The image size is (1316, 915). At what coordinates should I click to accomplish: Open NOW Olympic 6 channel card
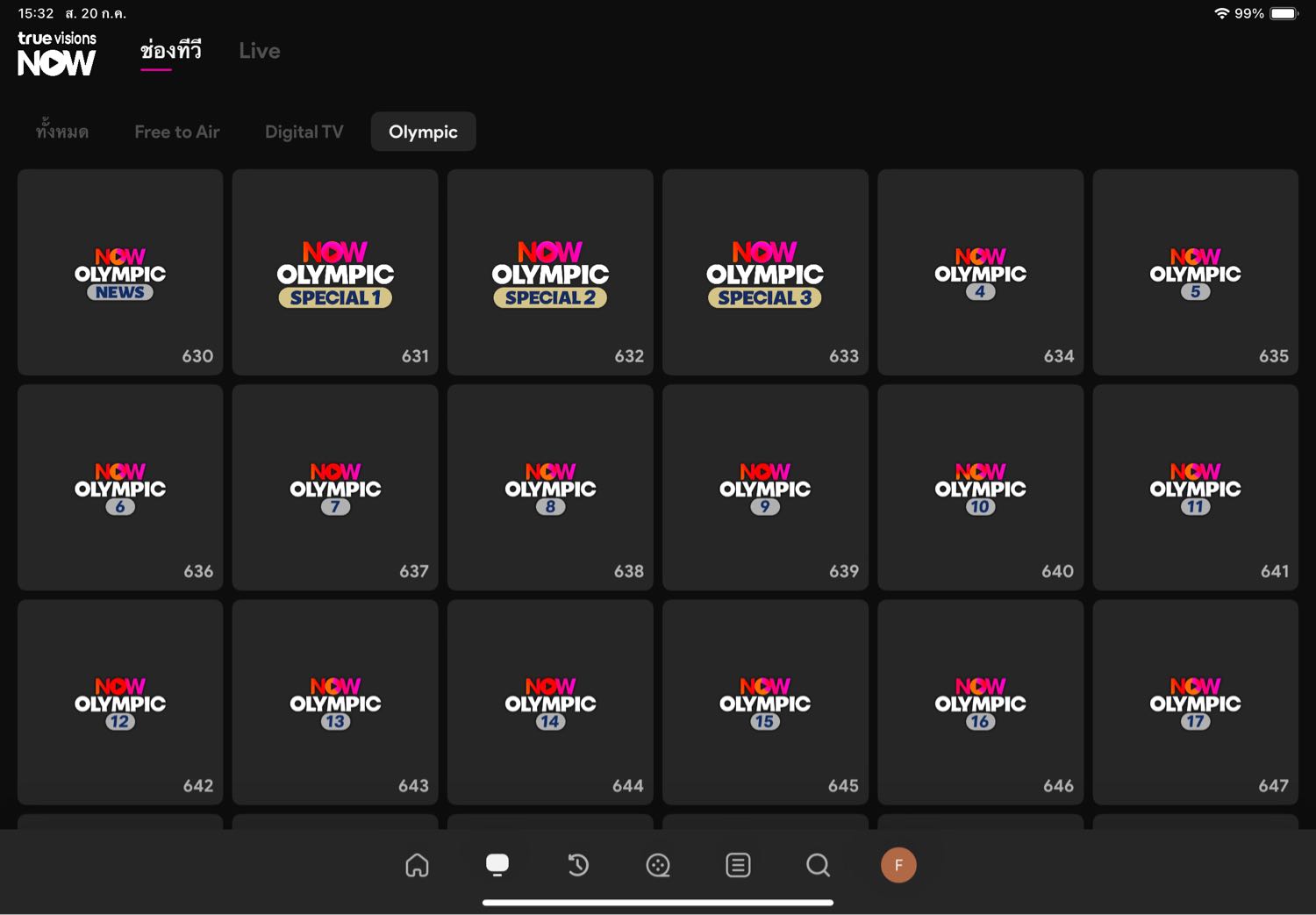click(120, 487)
